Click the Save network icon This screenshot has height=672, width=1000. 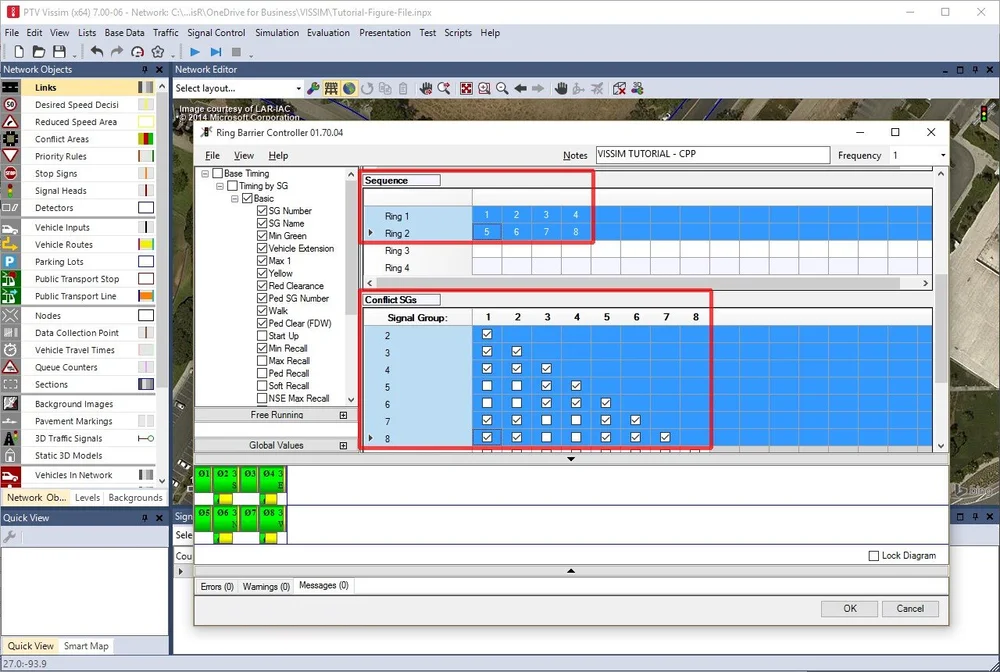57,51
